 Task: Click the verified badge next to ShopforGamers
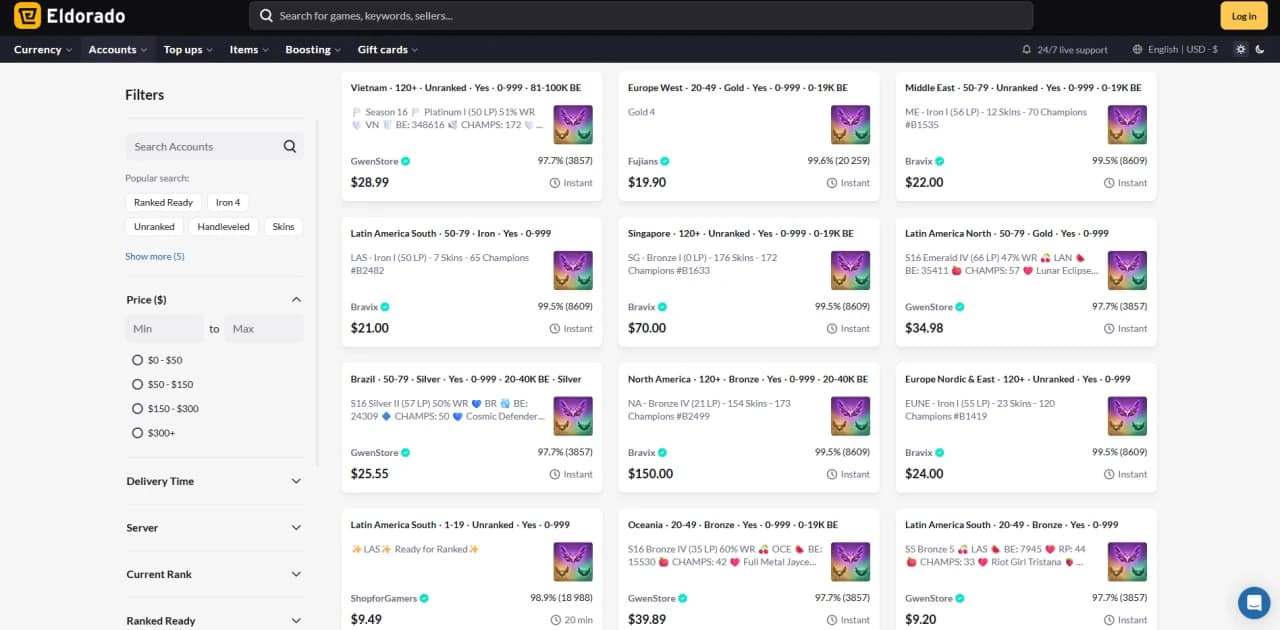[x=424, y=598]
